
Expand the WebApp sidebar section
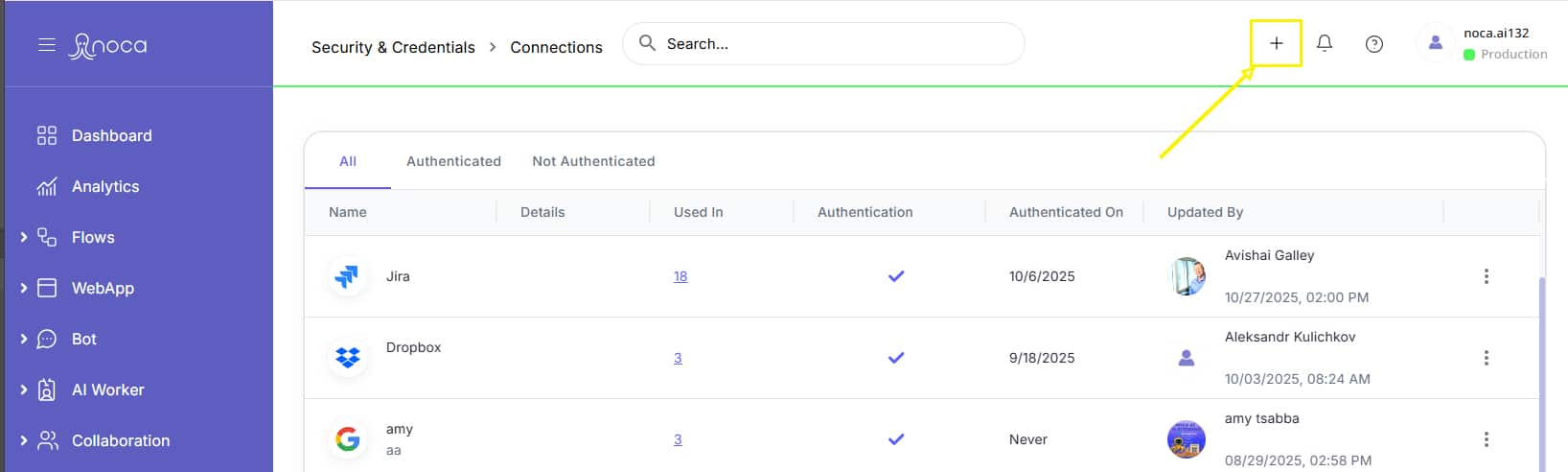(x=24, y=288)
